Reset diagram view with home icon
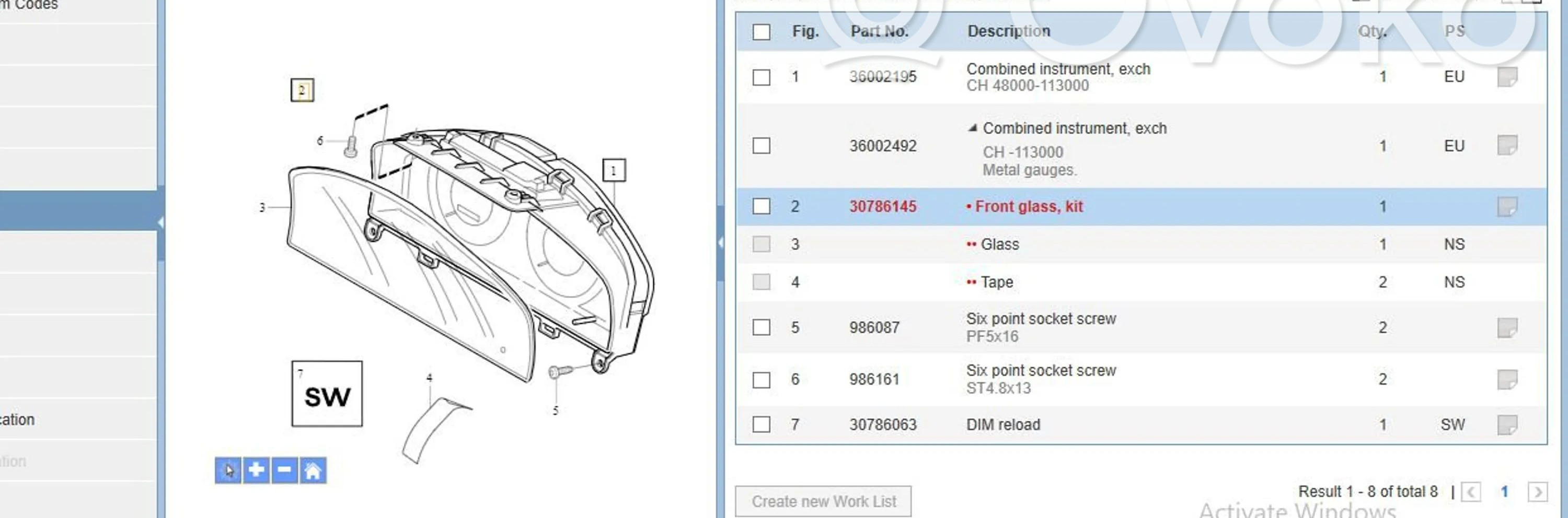The height and width of the screenshot is (518, 1568). (x=312, y=470)
